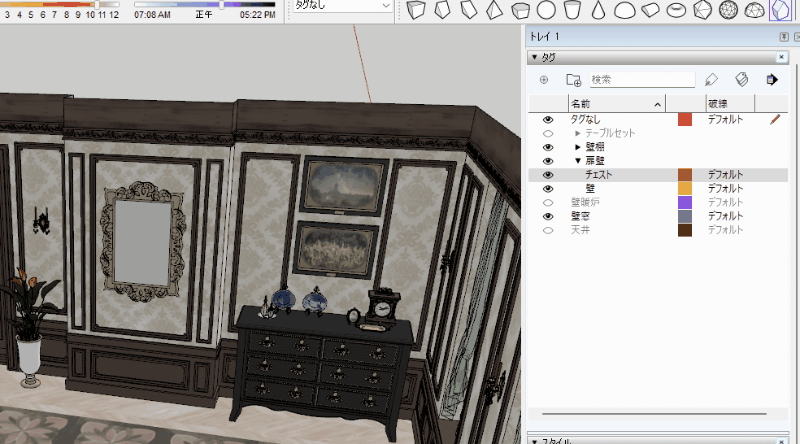
Task: Expand the テーブルセット folder
Action: (x=578, y=133)
